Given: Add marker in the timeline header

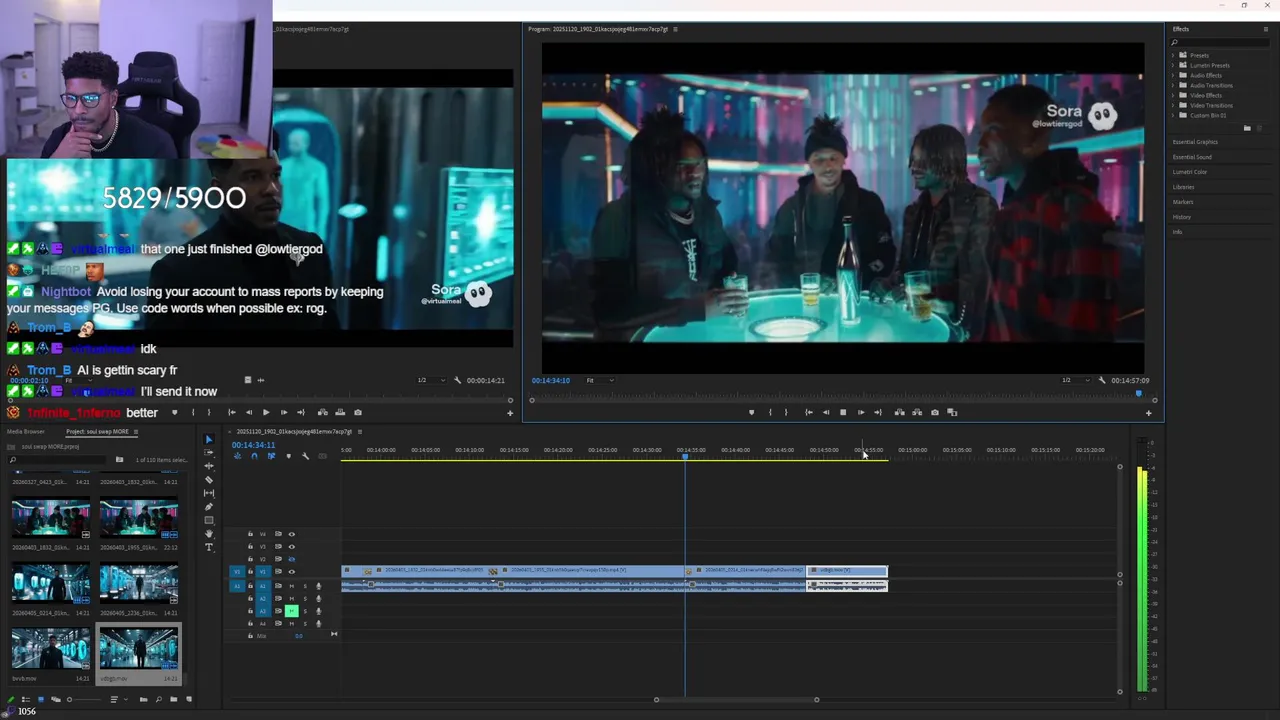Looking at the screenshot, I should click(288, 456).
